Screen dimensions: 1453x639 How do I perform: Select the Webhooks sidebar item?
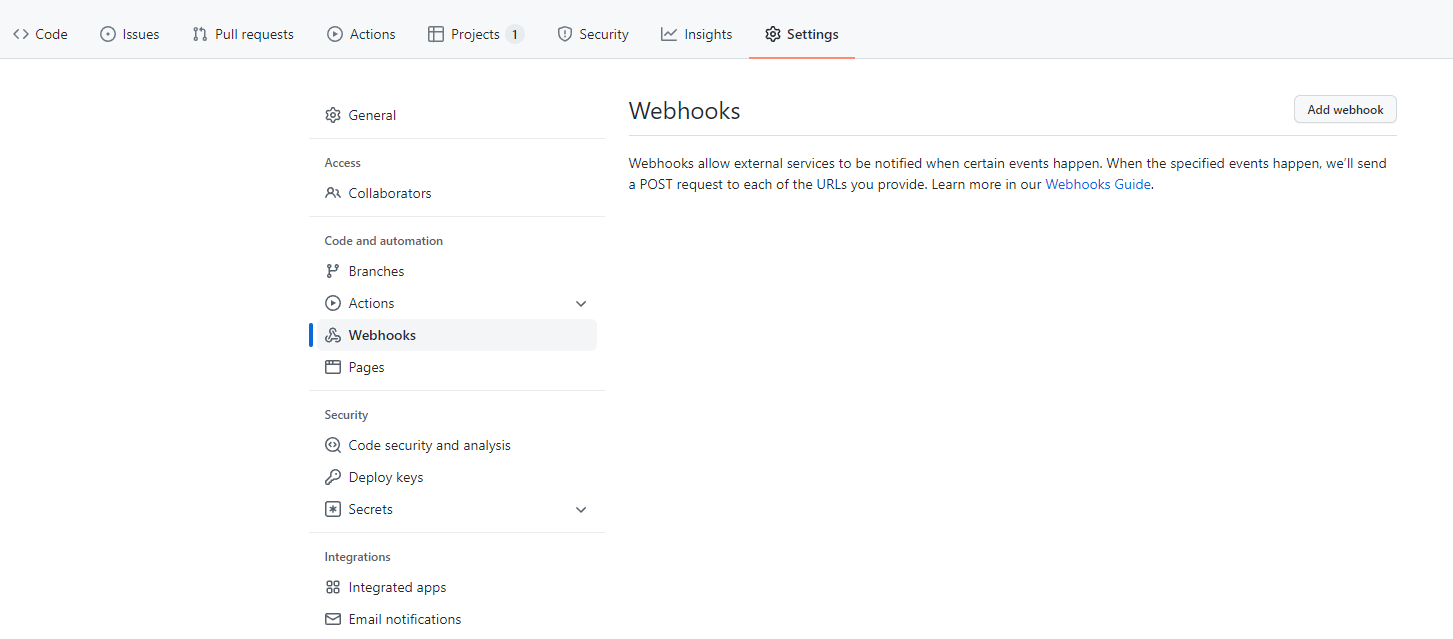(456, 335)
